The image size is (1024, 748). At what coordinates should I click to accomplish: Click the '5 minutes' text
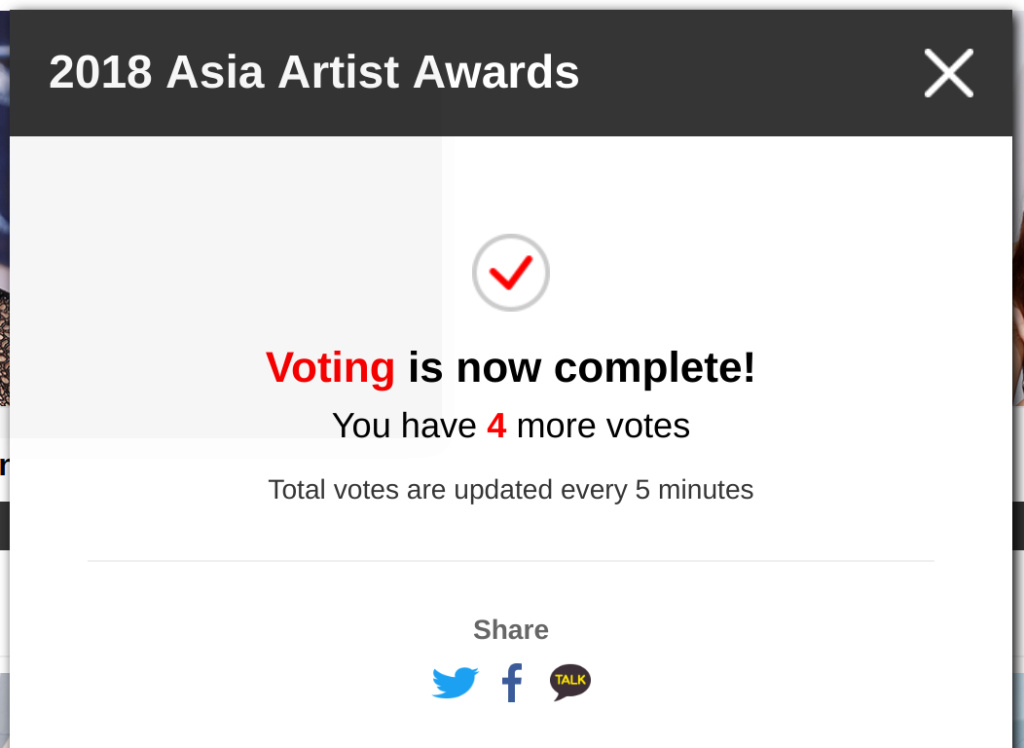pyautogui.click(x=694, y=490)
